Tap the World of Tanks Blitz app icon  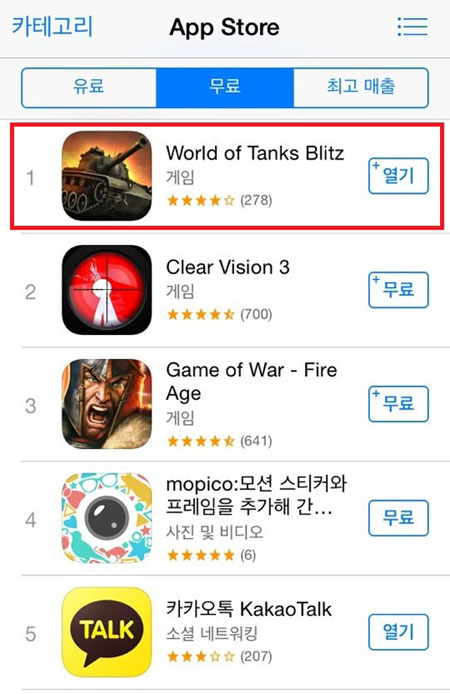(106, 176)
